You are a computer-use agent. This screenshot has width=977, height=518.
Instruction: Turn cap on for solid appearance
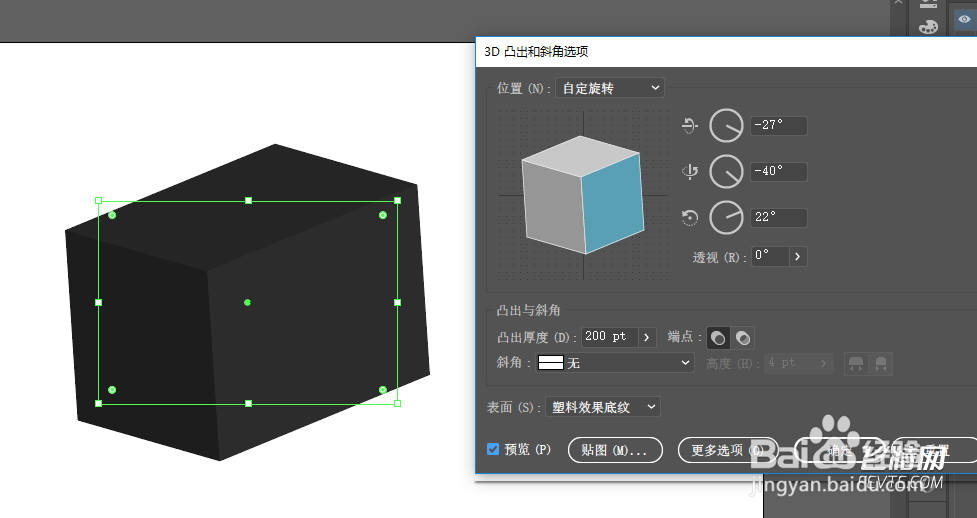pyautogui.click(x=718, y=338)
